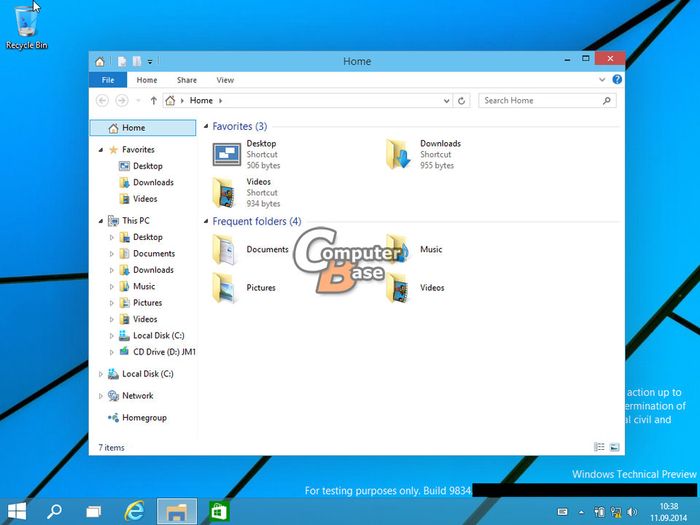Screen dimensions: 700x525
Task: Open the Recycle Bin desktop icon
Action: (27, 22)
